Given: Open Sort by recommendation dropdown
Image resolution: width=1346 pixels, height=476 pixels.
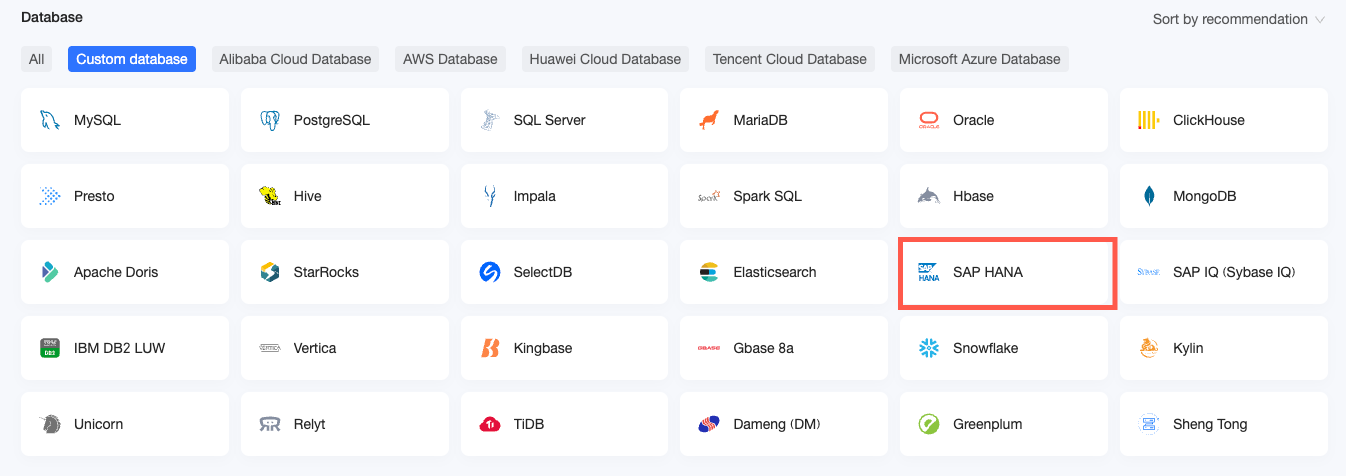Looking at the screenshot, I should coord(1239,19).
